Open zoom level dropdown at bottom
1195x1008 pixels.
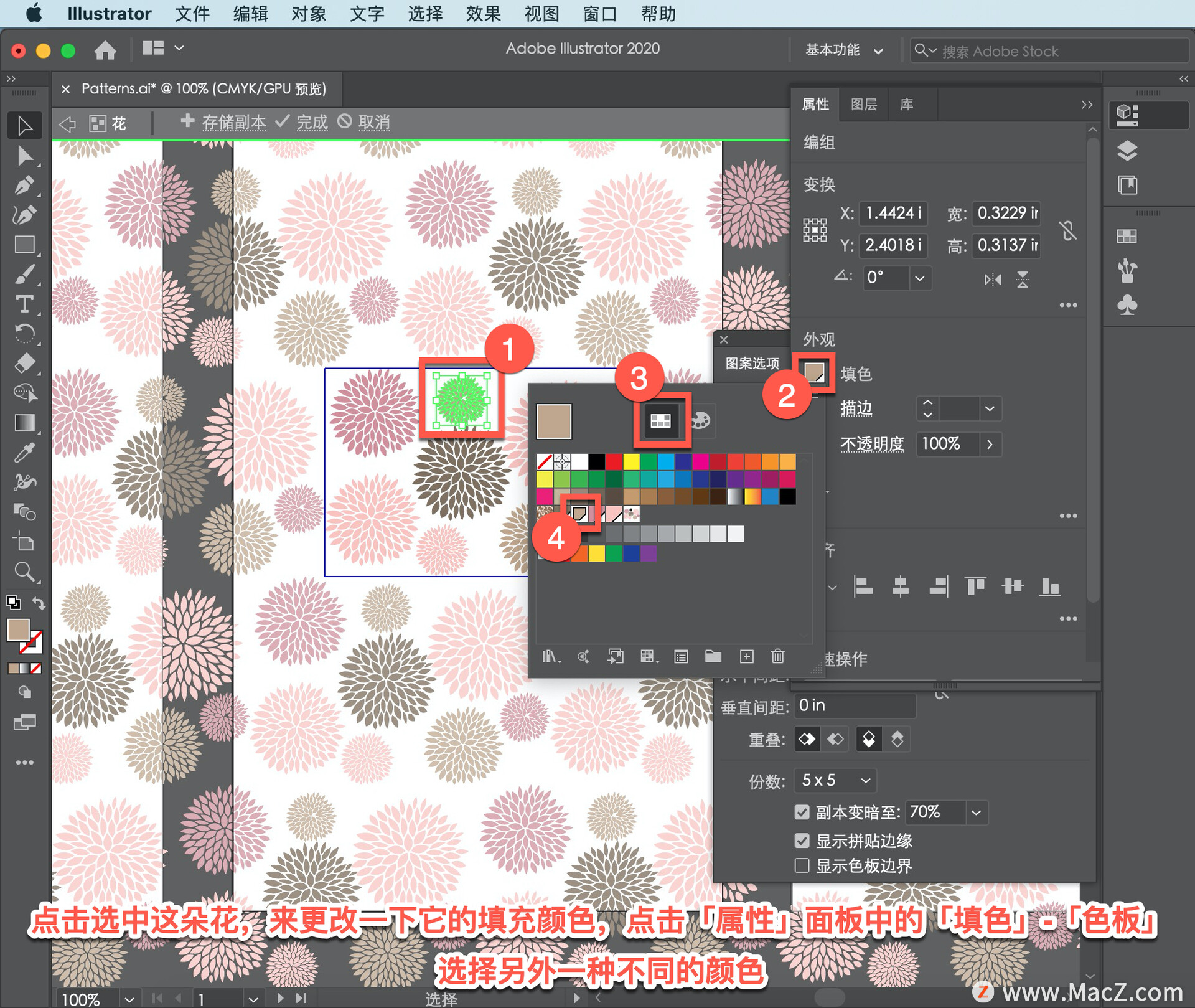pyautogui.click(x=129, y=999)
